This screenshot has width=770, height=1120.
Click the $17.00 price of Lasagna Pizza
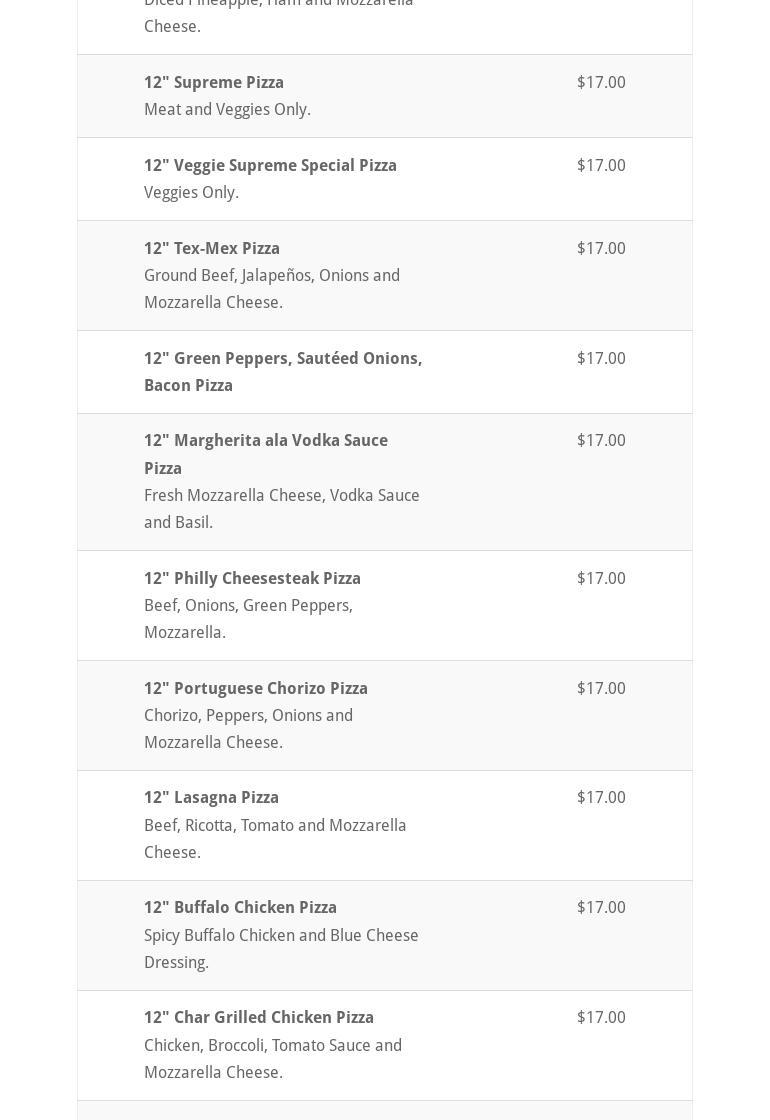[x=601, y=798]
